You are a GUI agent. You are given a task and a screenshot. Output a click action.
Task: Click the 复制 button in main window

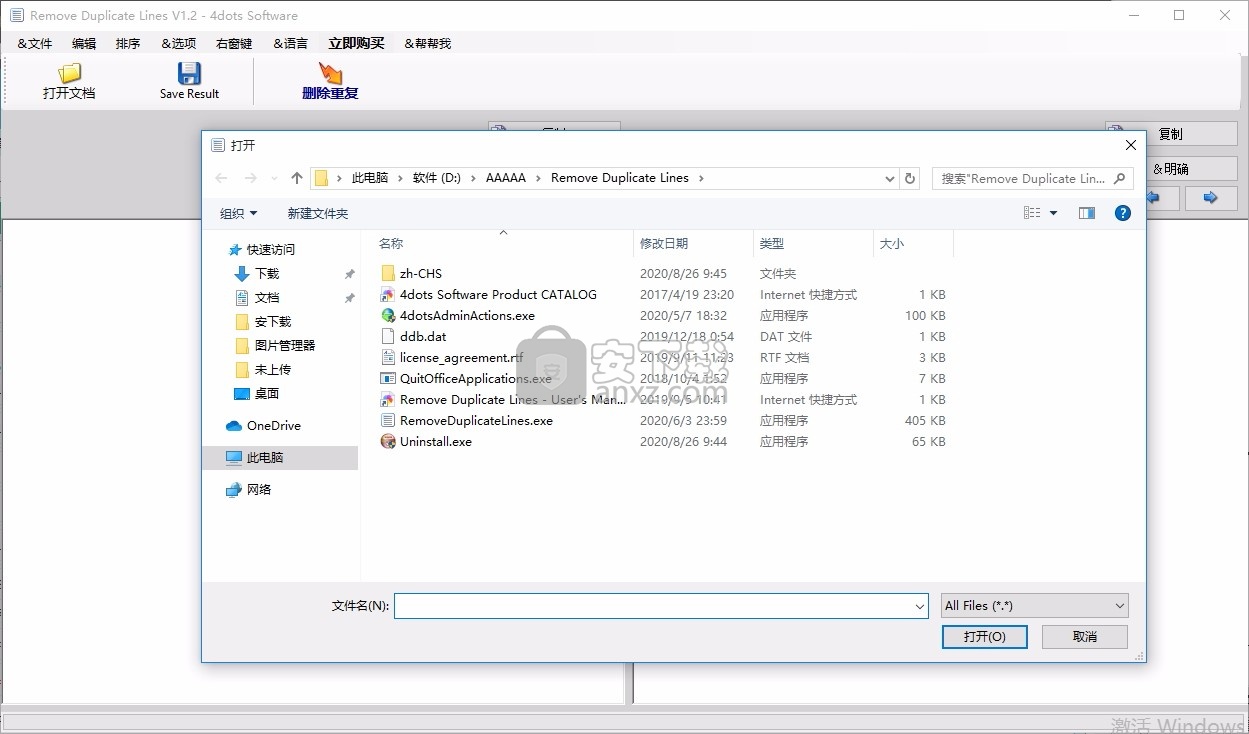[1171, 134]
